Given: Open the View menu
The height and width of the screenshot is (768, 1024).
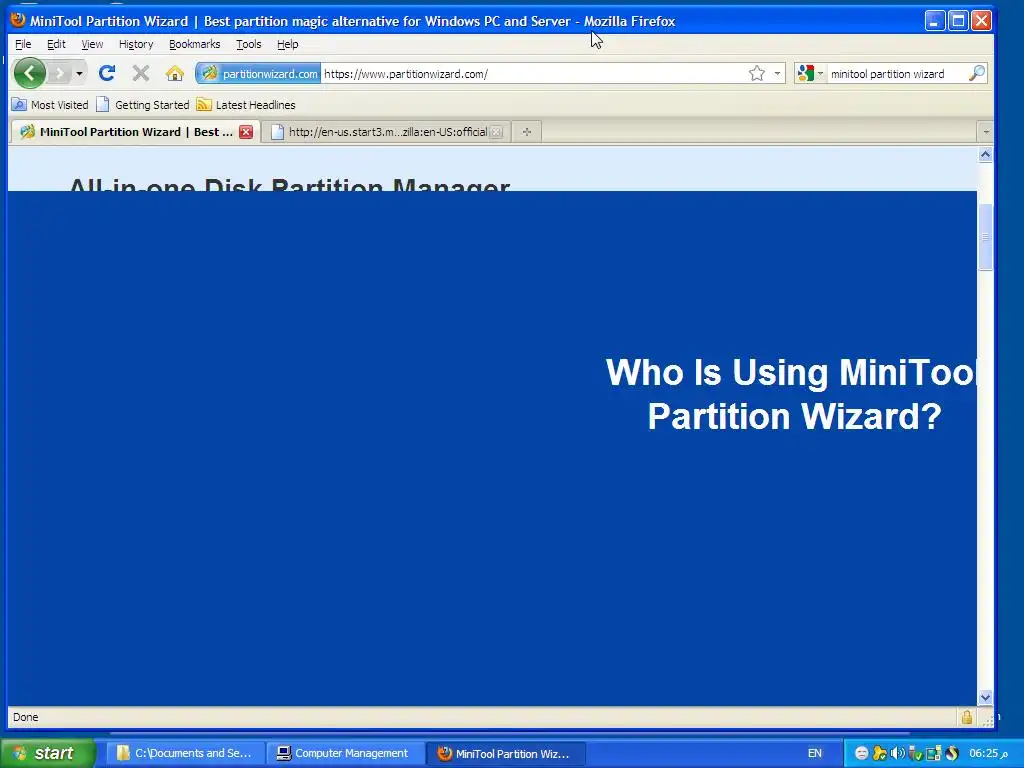Looking at the screenshot, I should pos(92,44).
